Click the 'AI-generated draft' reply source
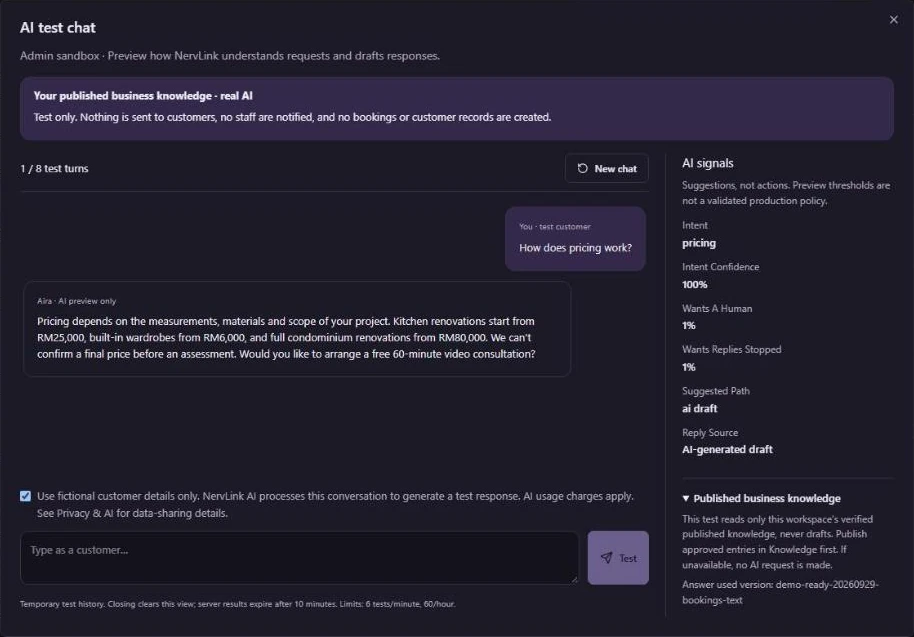The image size is (914, 637). 727,449
